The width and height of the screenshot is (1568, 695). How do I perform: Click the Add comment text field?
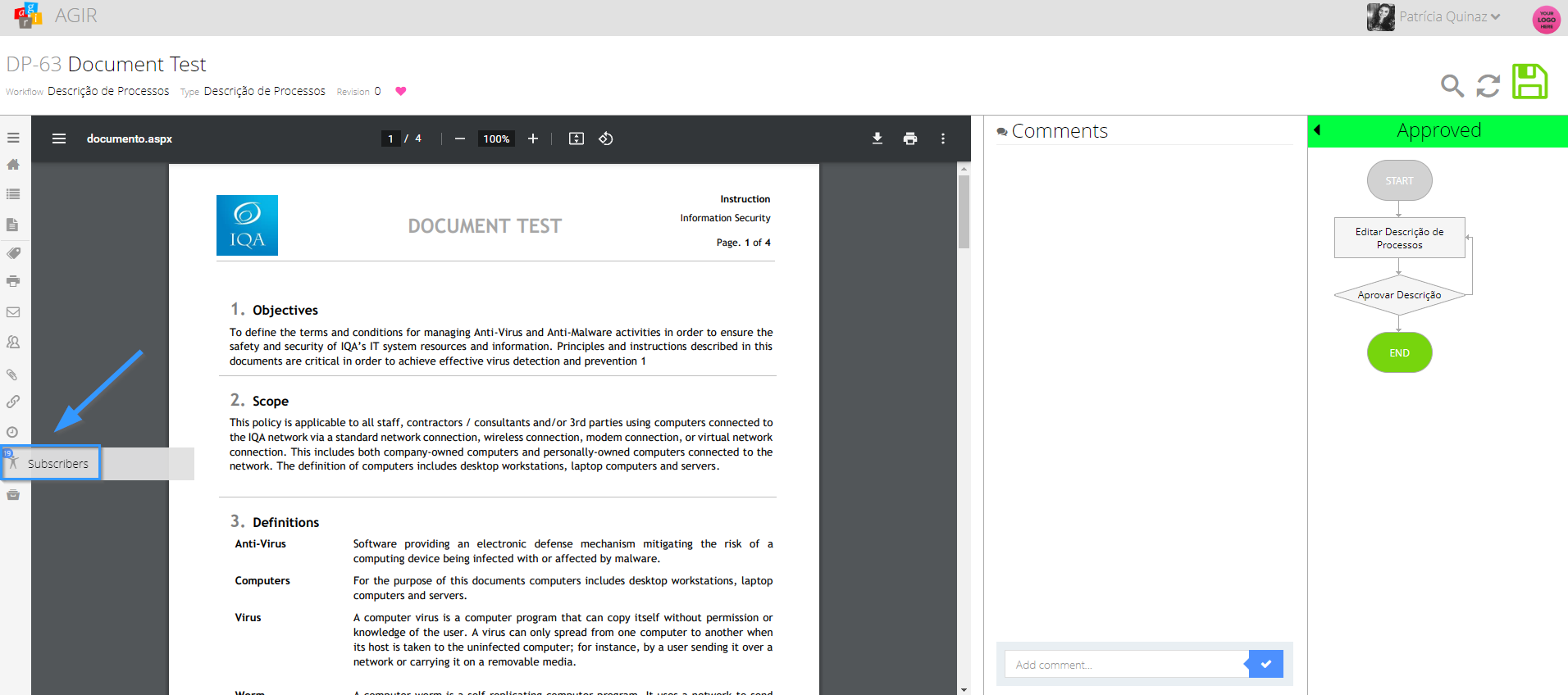(x=1125, y=664)
